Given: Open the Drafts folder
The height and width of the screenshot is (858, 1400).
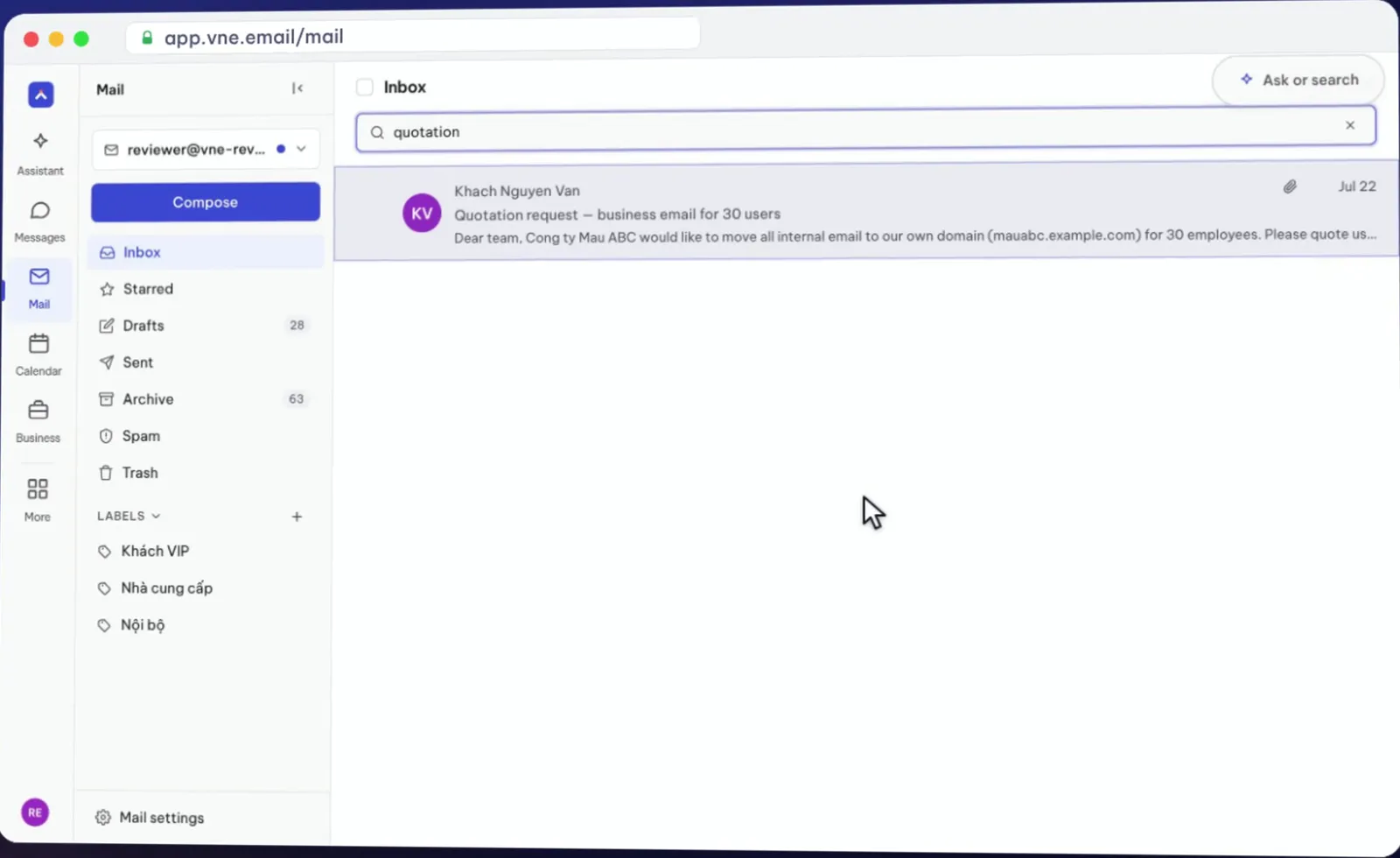Looking at the screenshot, I should click(206, 326).
